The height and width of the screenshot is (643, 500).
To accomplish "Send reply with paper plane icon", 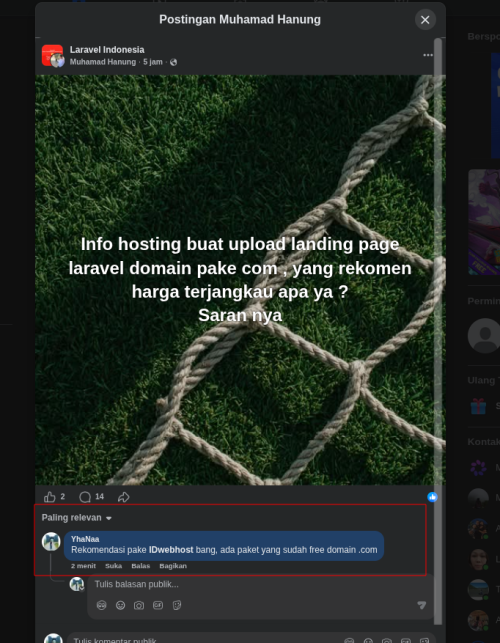I will (421, 605).
